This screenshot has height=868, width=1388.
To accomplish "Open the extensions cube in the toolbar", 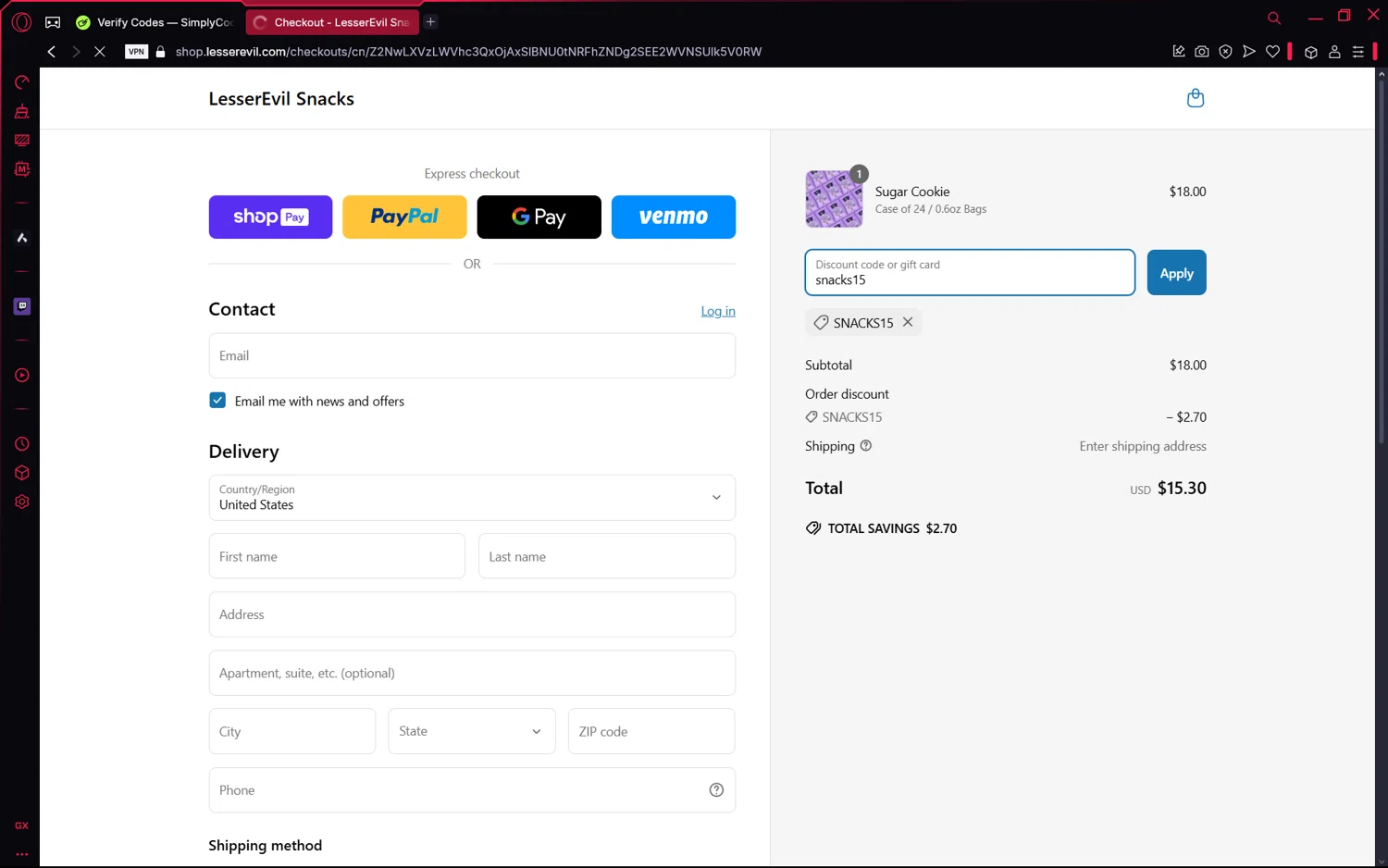I will [1311, 52].
